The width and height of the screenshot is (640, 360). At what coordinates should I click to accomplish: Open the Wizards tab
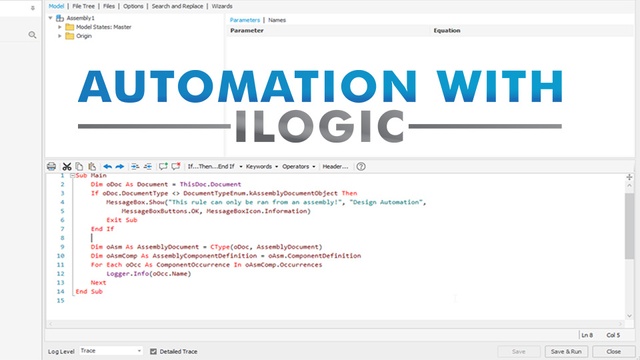(222, 6)
